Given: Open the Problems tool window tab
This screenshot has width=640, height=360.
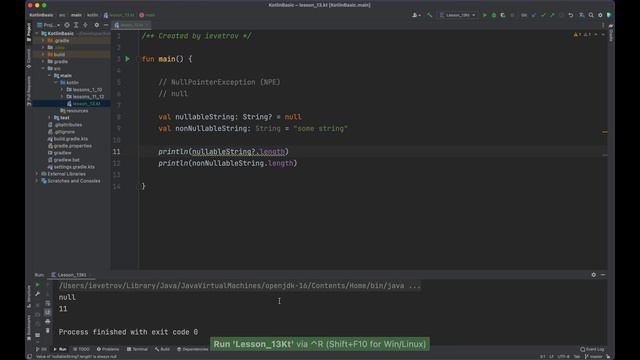Looking at the screenshot, I should [x=108, y=349].
